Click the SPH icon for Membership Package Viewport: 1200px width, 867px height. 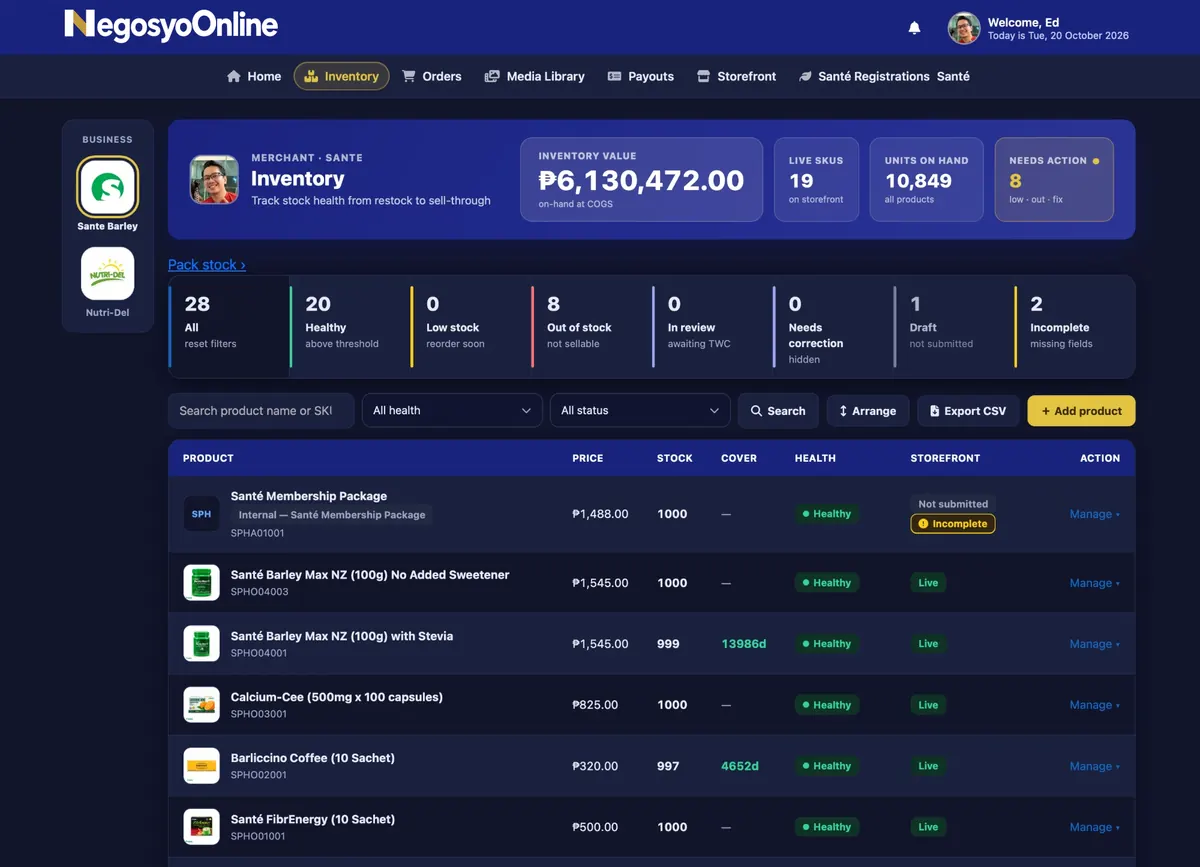(201, 514)
